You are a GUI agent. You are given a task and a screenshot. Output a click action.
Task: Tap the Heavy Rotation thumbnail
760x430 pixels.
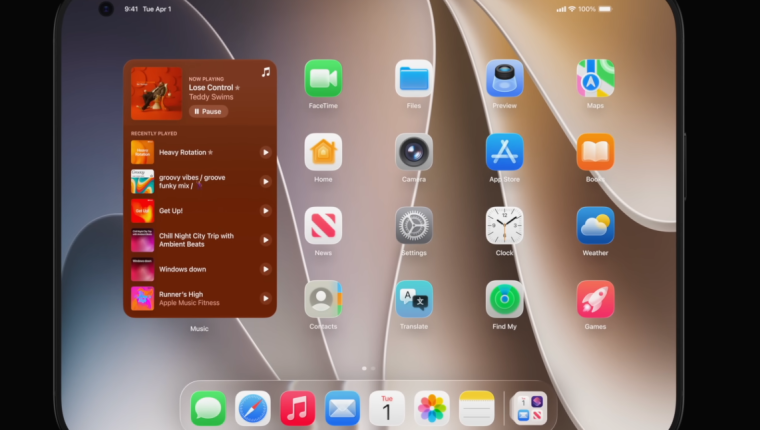click(142, 152)
